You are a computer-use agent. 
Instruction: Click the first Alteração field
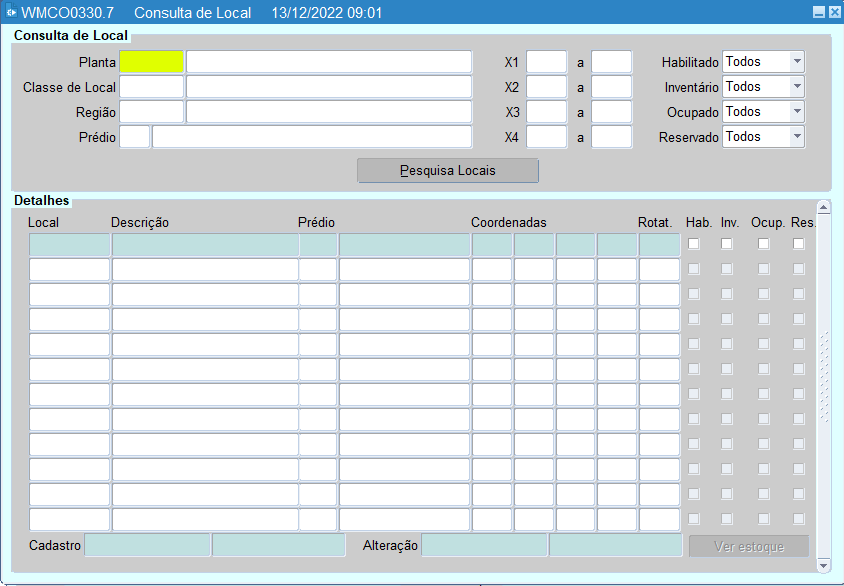(x=484, y=545)
